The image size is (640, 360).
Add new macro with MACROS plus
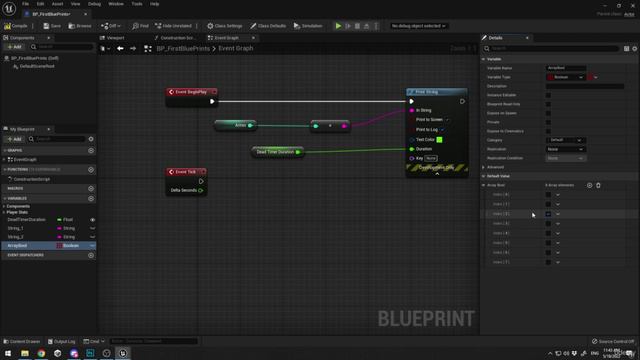[x=91, y=189]
